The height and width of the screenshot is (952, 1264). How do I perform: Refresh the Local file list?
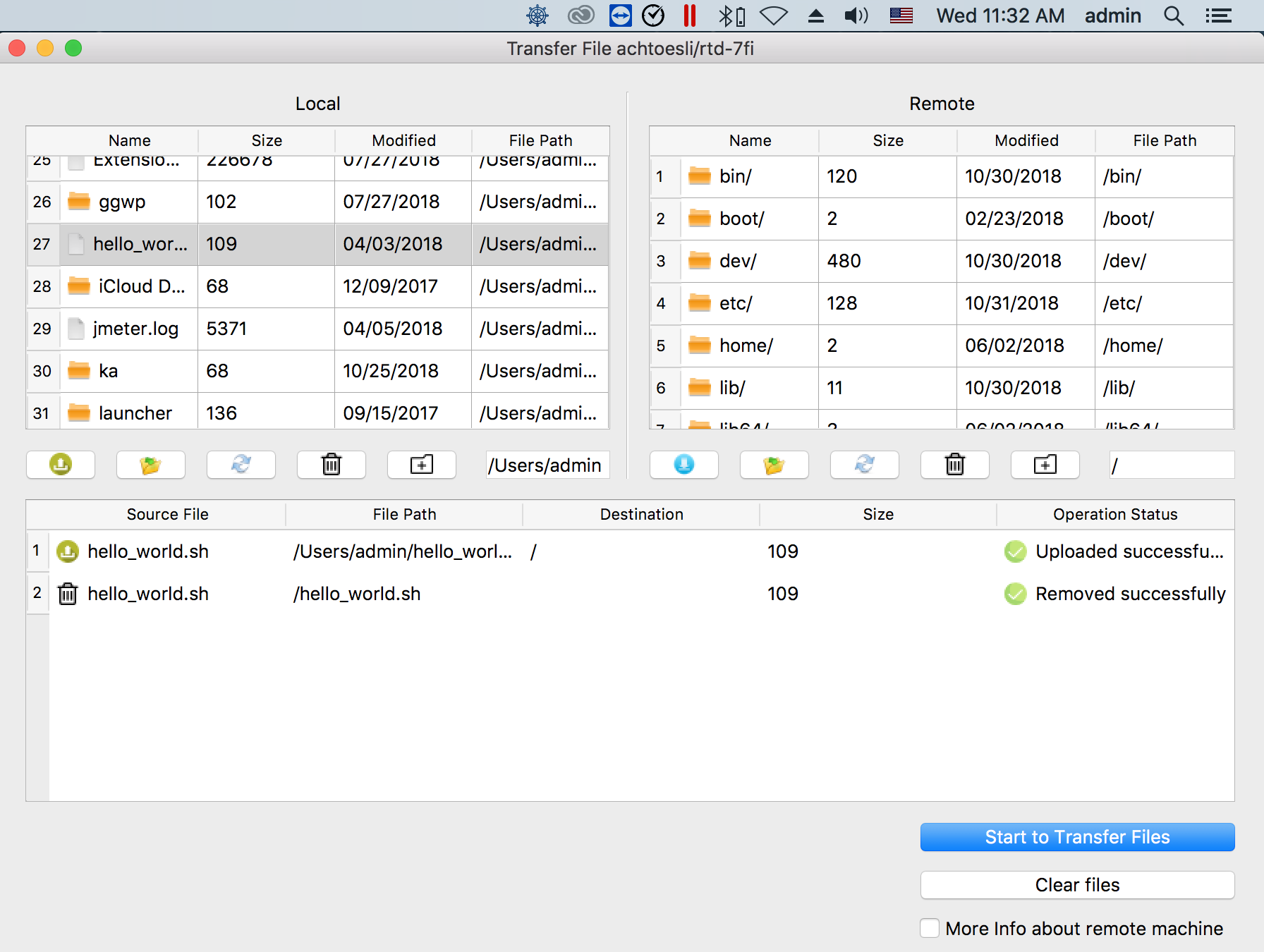click(241, 465)
